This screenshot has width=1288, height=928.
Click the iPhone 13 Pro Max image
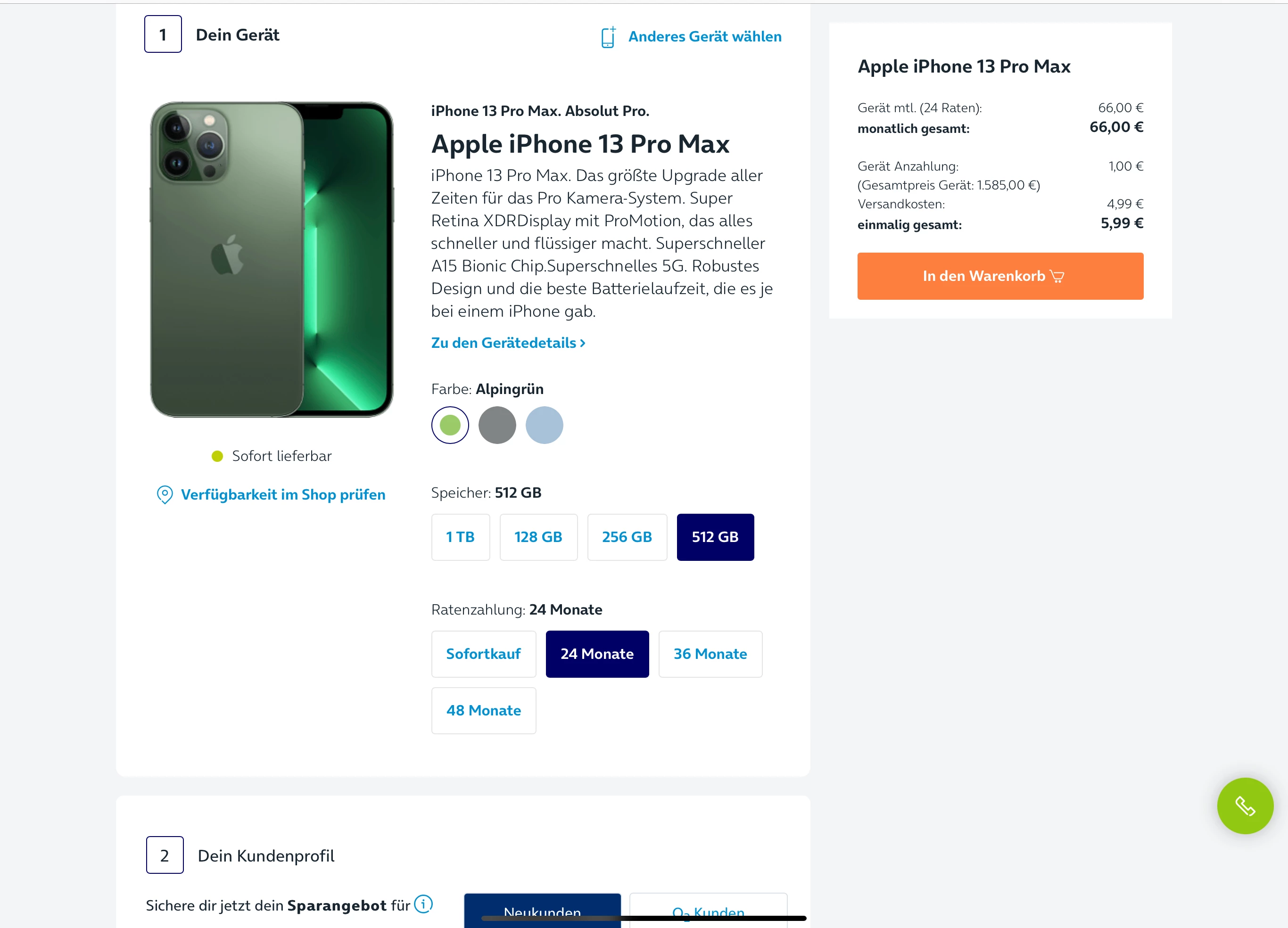click(x=272, y=260)
